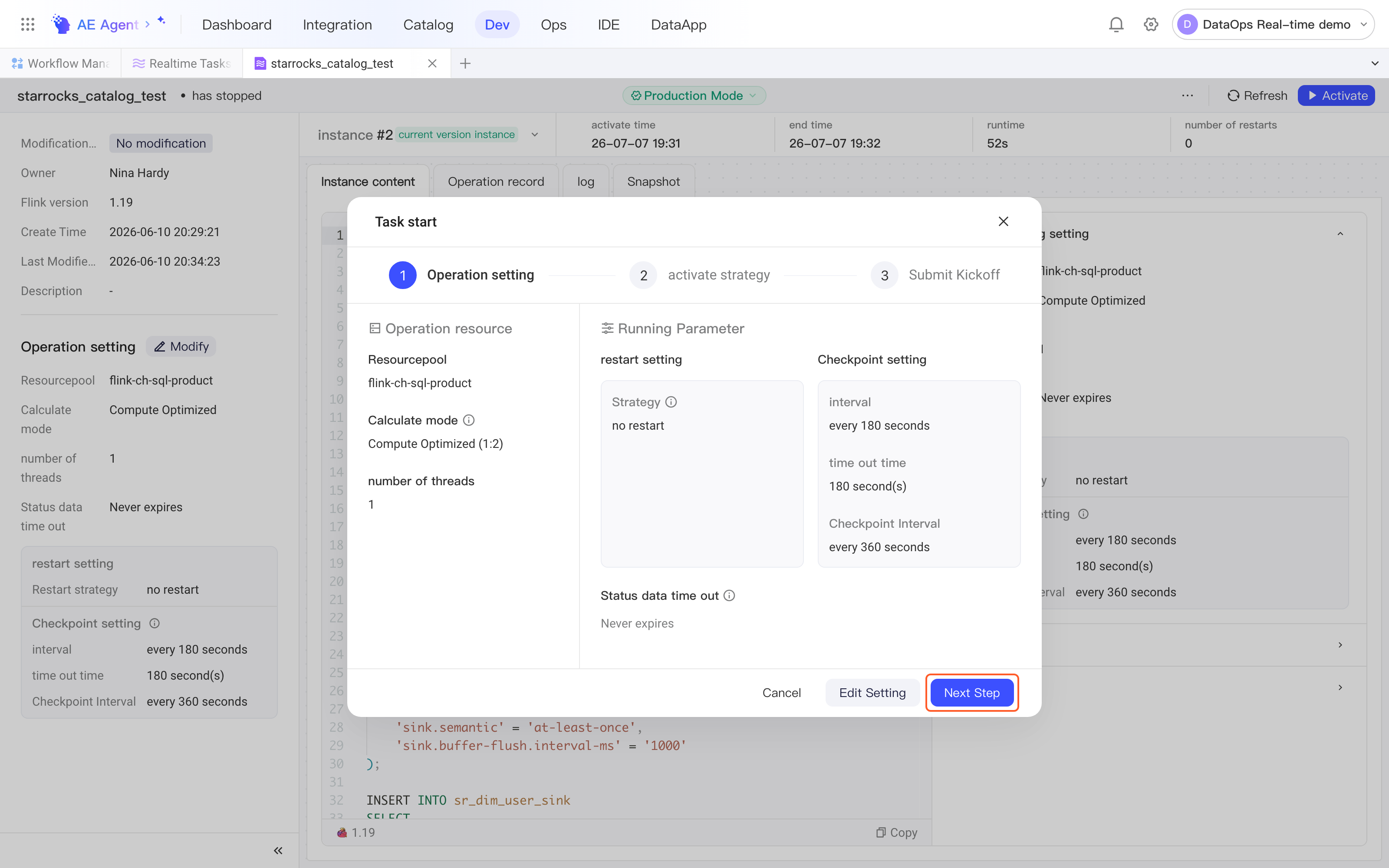Image resolution: width=1389 pixels, height=868 pixels.
Task: Go to the Ops menu
Action: [x=553, y=25]
